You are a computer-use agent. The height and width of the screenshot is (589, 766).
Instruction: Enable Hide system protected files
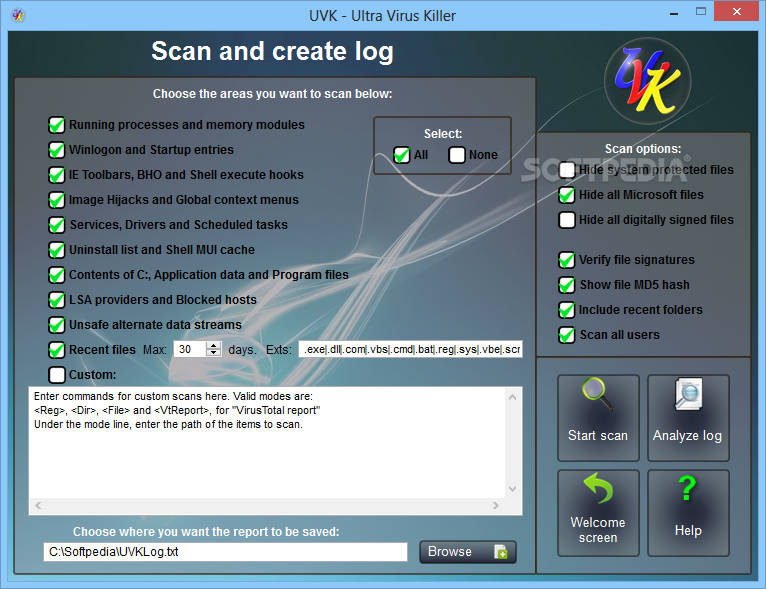pyautogui.click(x=567, y=170)
